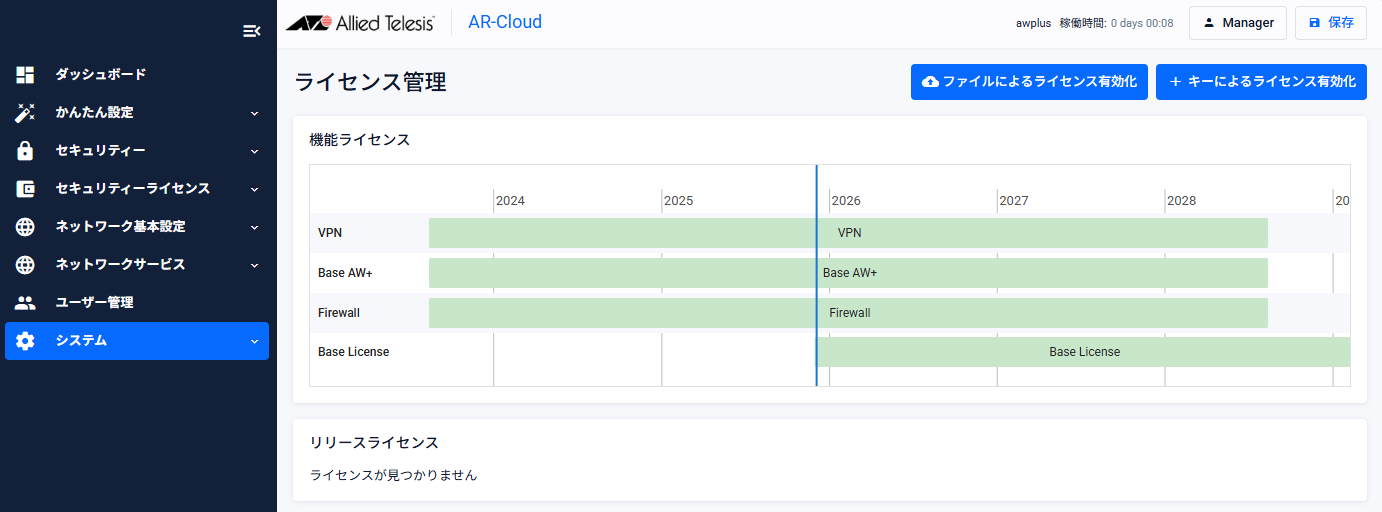
Task: Click the dashboard grid icon
Action: 26,75
